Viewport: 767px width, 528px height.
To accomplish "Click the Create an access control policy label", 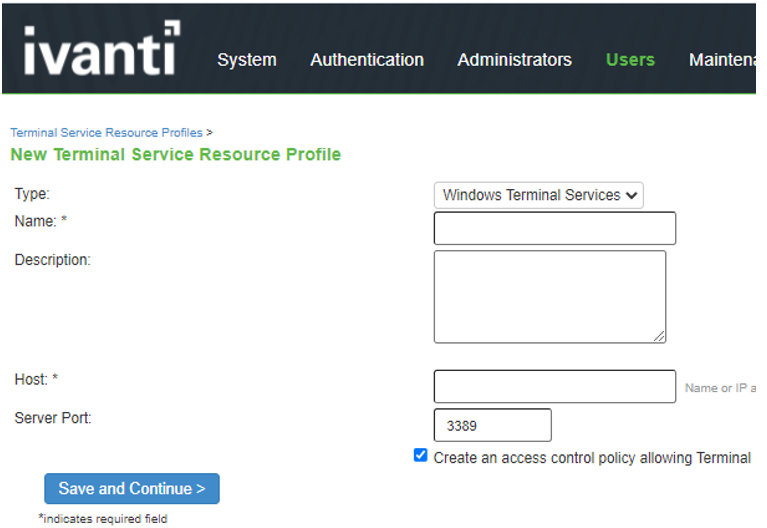I will (x=592, y=458).
